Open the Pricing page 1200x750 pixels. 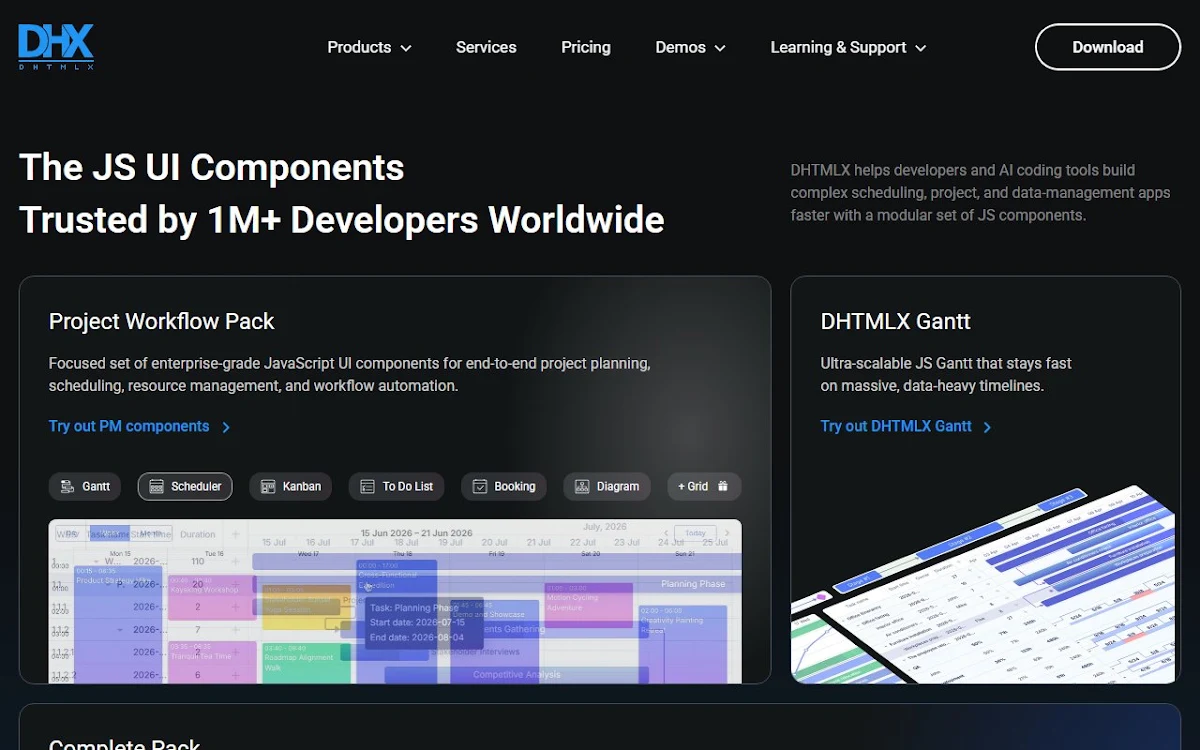point(586,47)
